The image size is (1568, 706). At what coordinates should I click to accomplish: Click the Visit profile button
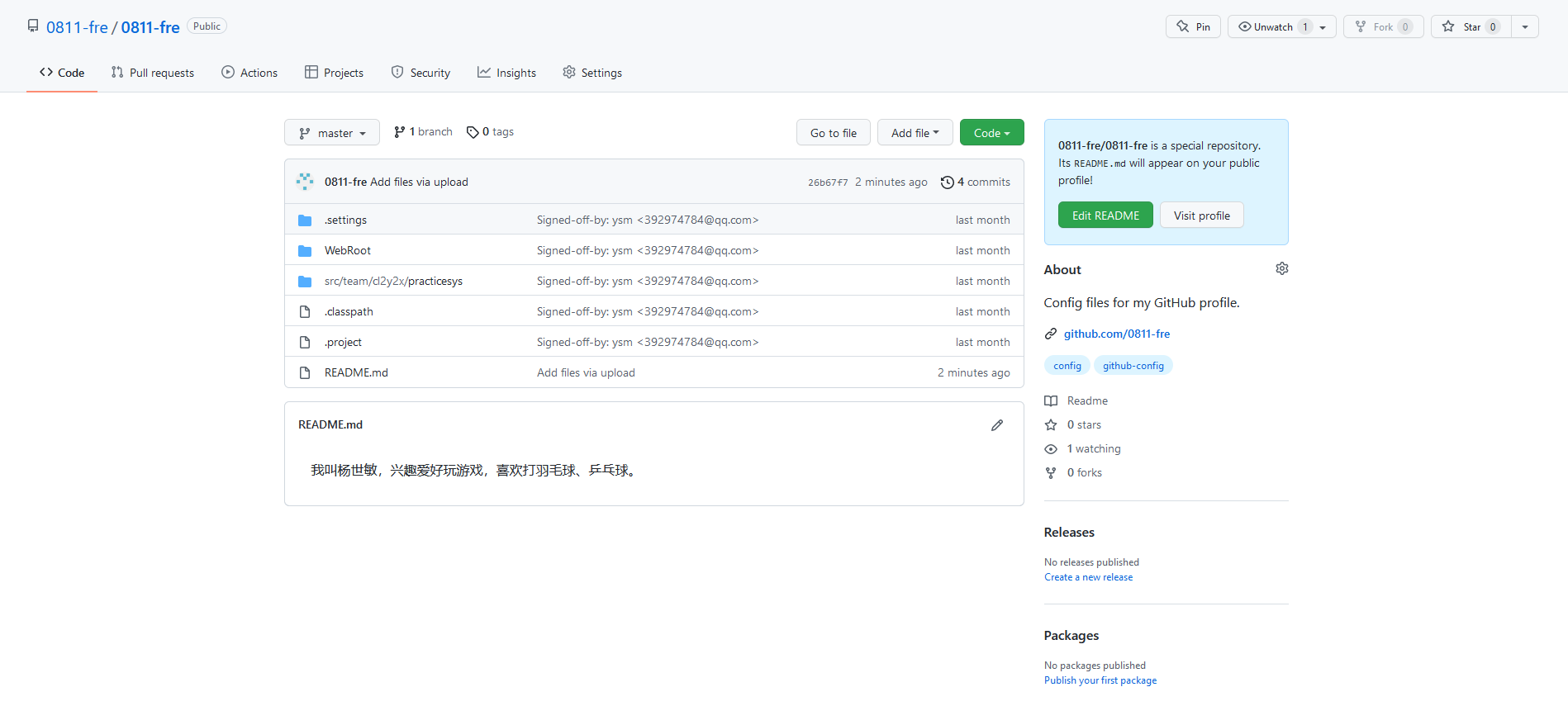pyautogui.click(x=1202, y=216)
